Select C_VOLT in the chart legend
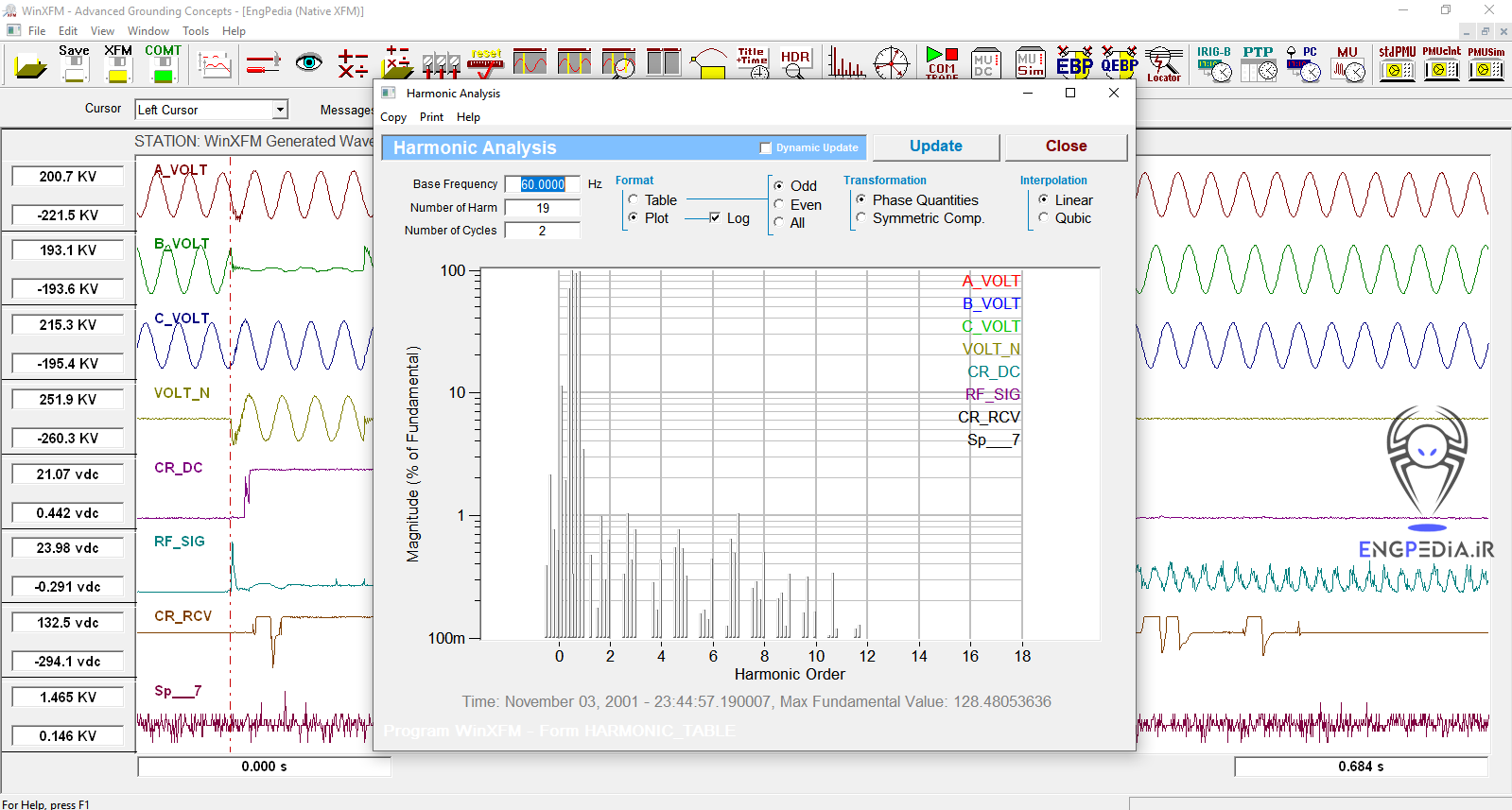 [x=991, y=326]
